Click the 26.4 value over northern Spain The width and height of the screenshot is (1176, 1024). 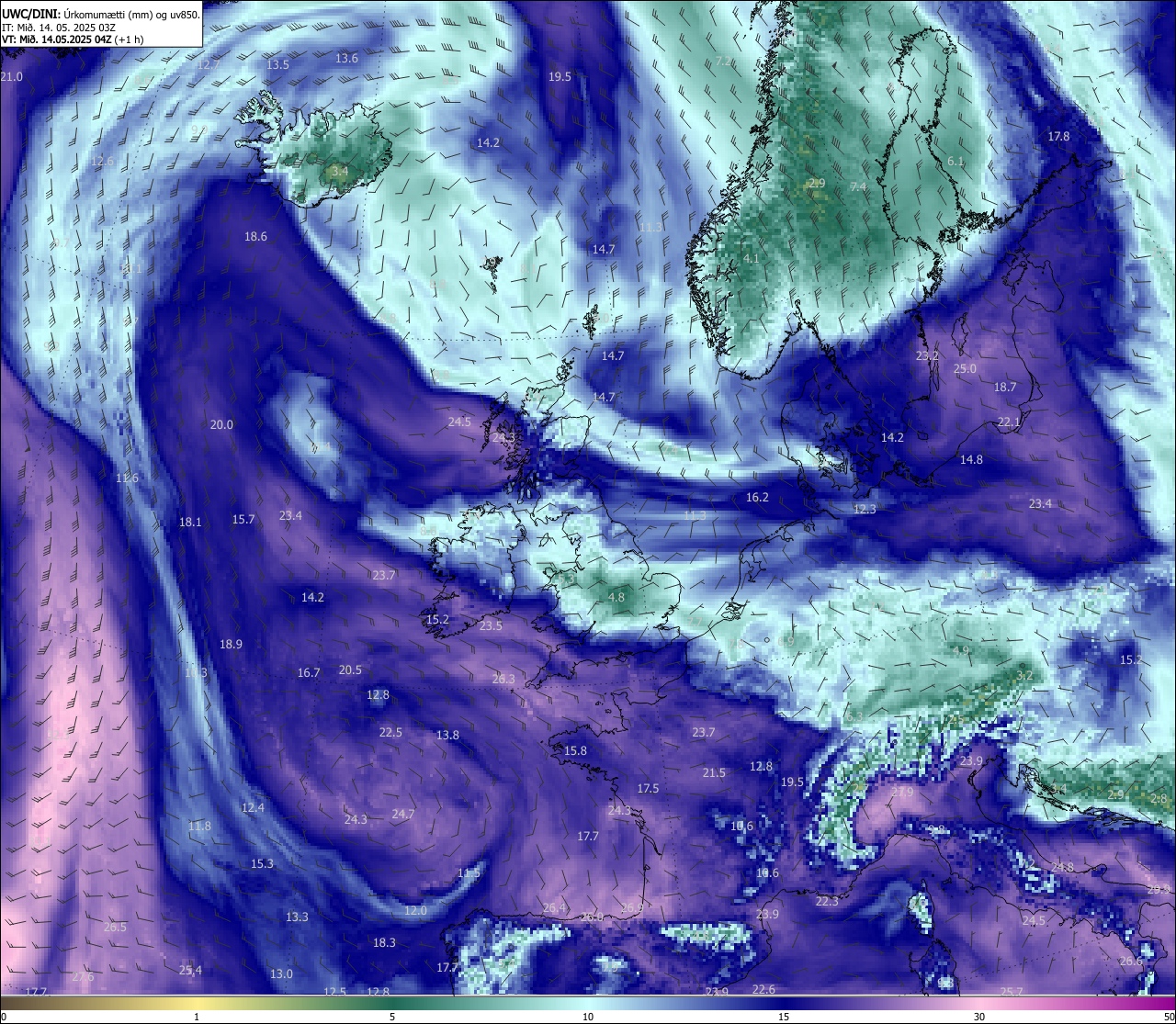tap(554, 908)
